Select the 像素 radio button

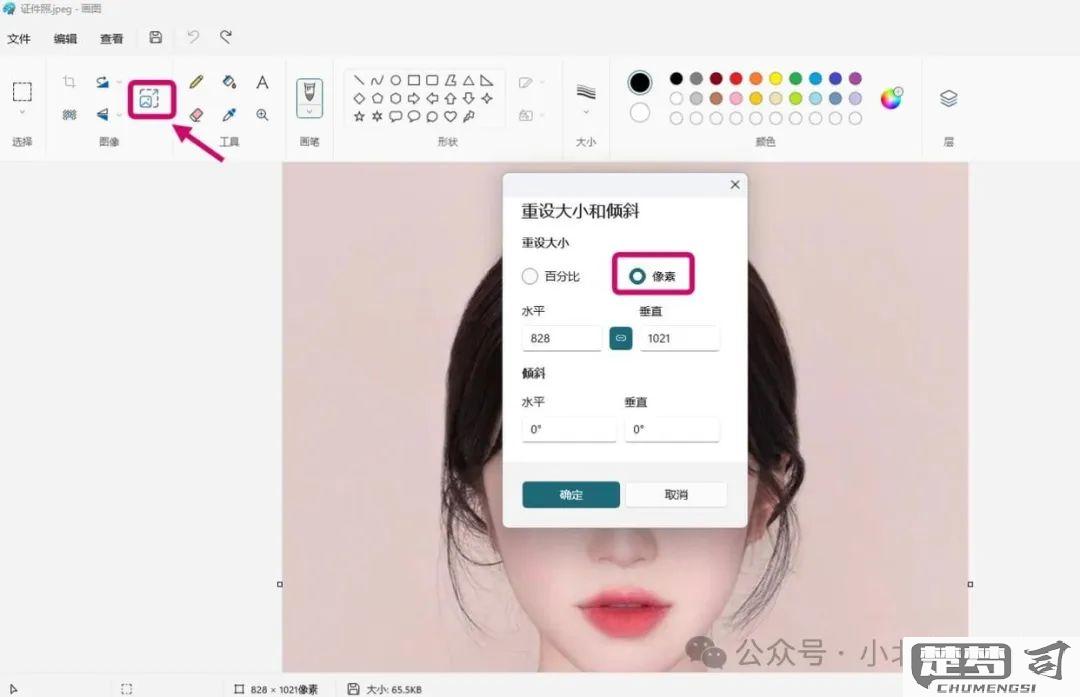(637, 276)
